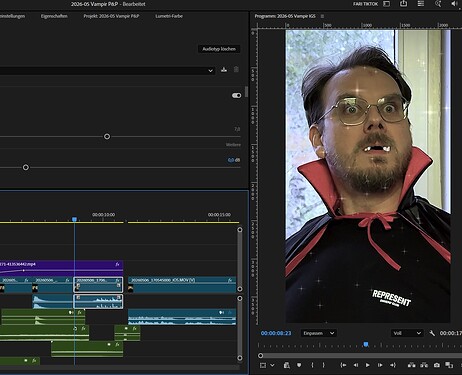Click the Quick Export share icon
The image size is (462, 375).
click(x=403, y=4)
